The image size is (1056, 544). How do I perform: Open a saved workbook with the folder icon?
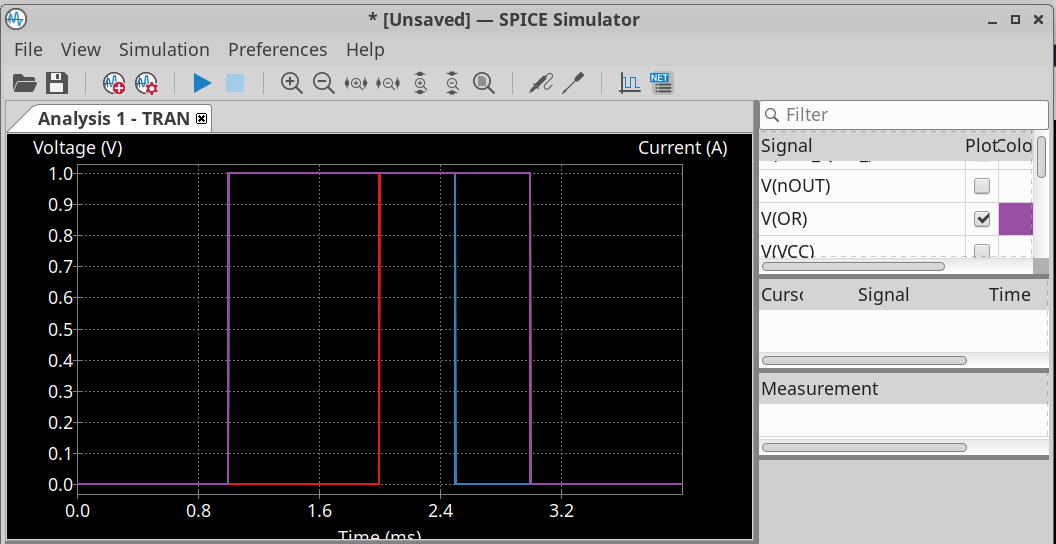(24, 83)
